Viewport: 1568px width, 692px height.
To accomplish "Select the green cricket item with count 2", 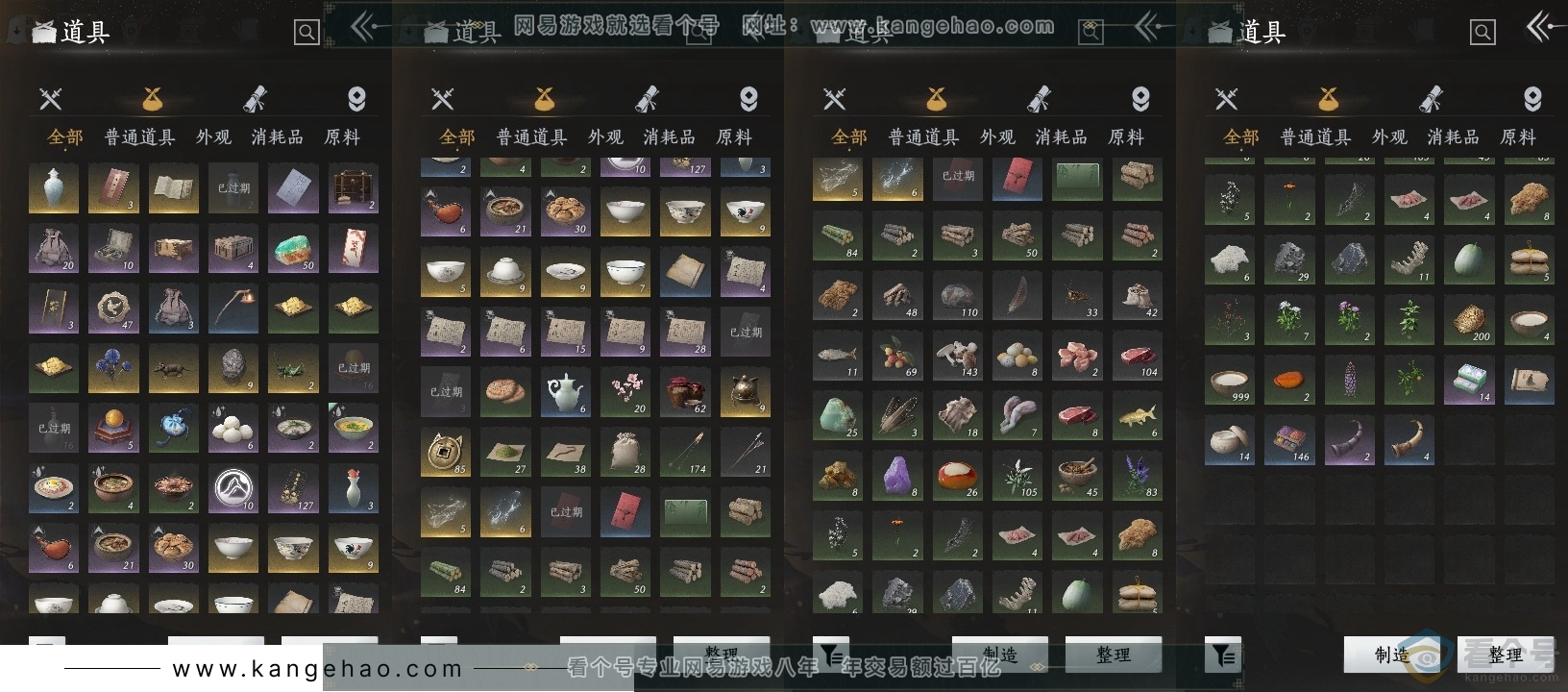I will click(293, 368).
